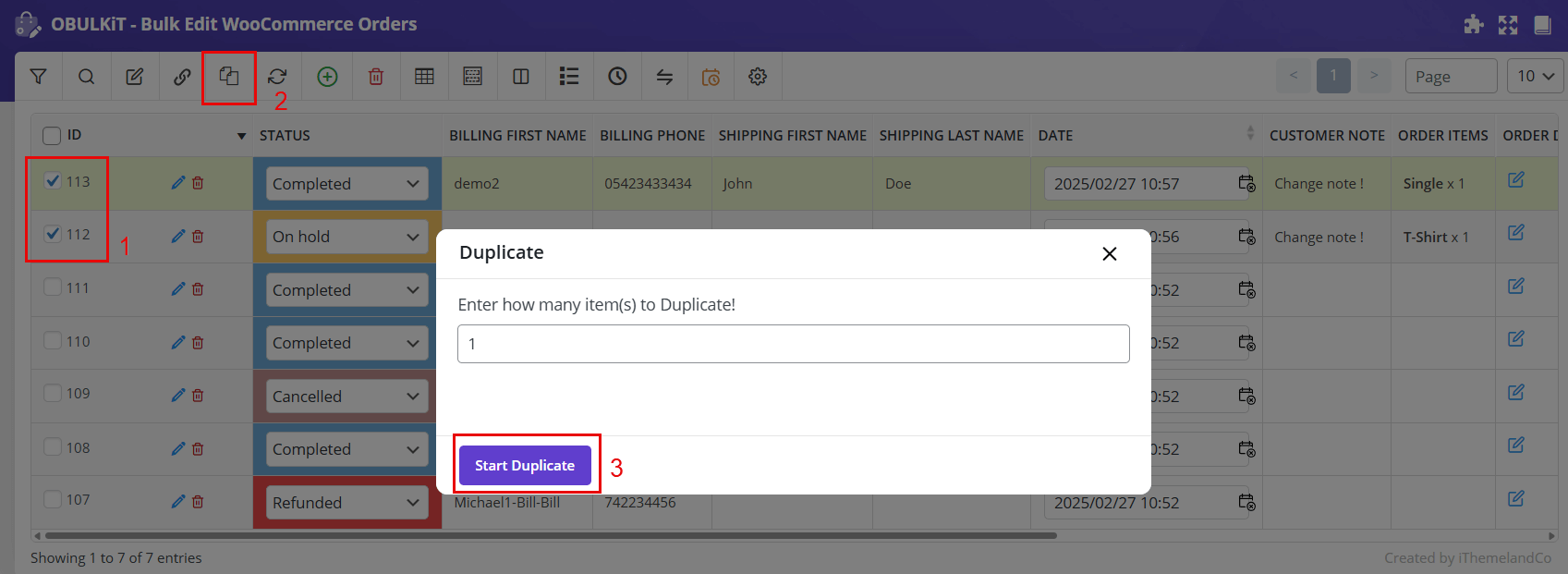Screen dimensions: 1568x574
Task: Click the split columns view icon
Action: [521, 77]
